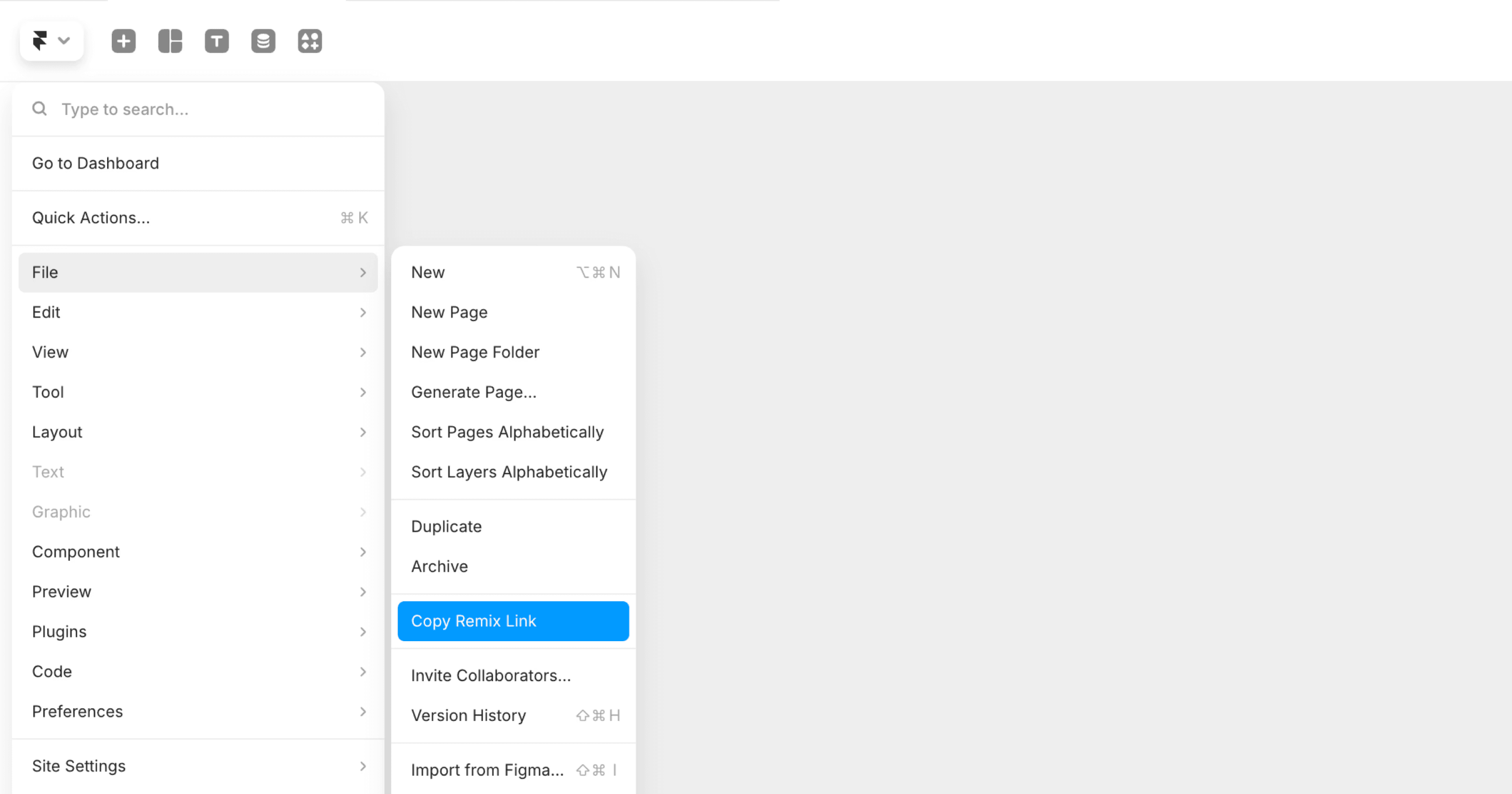Click the Framer logo icon
This screenshot has width=1512, height=794.
(x=39, y=40)
